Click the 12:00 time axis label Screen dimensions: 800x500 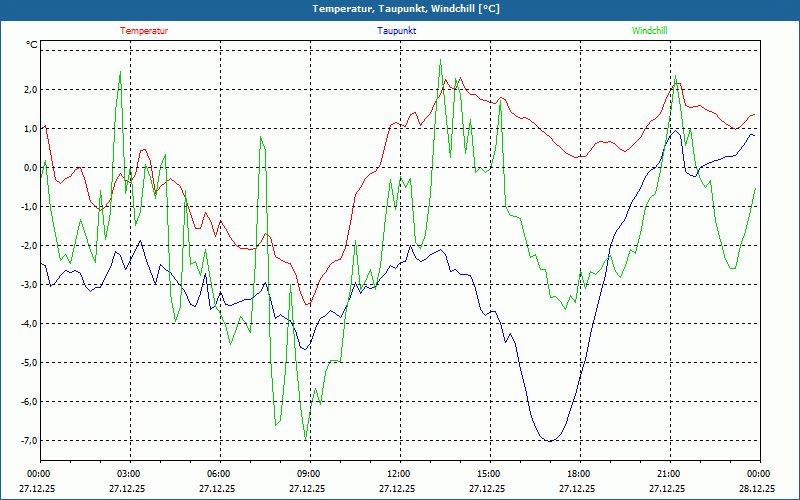coord(398,474)
